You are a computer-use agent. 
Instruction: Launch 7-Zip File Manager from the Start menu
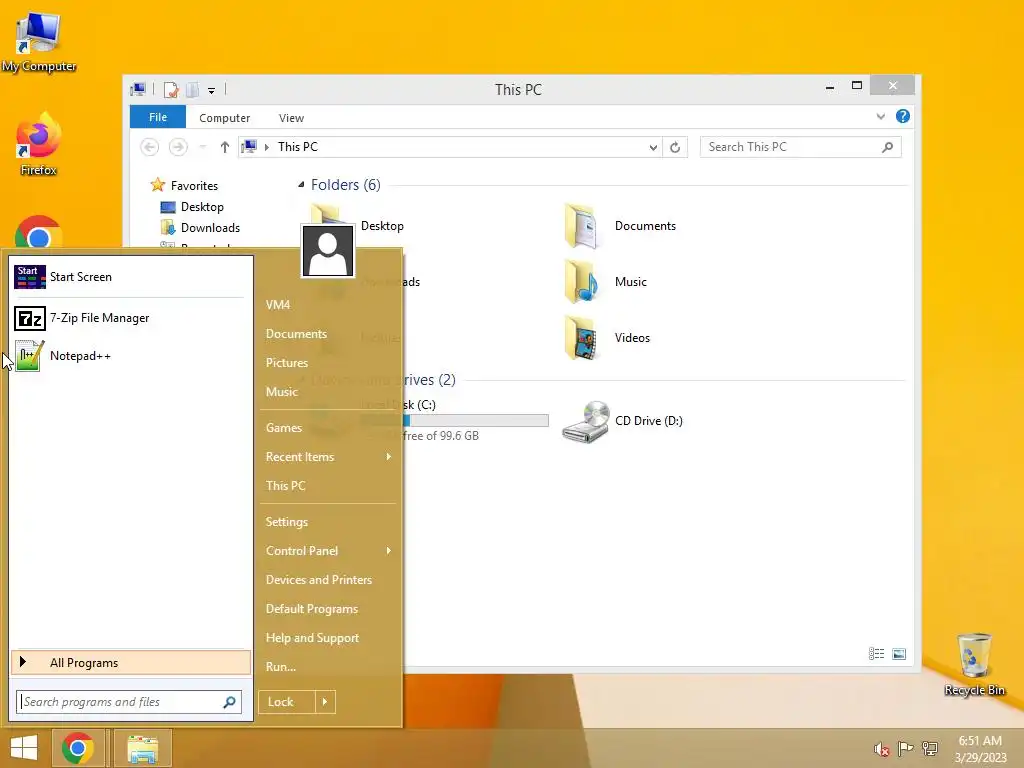pos(131,318)
